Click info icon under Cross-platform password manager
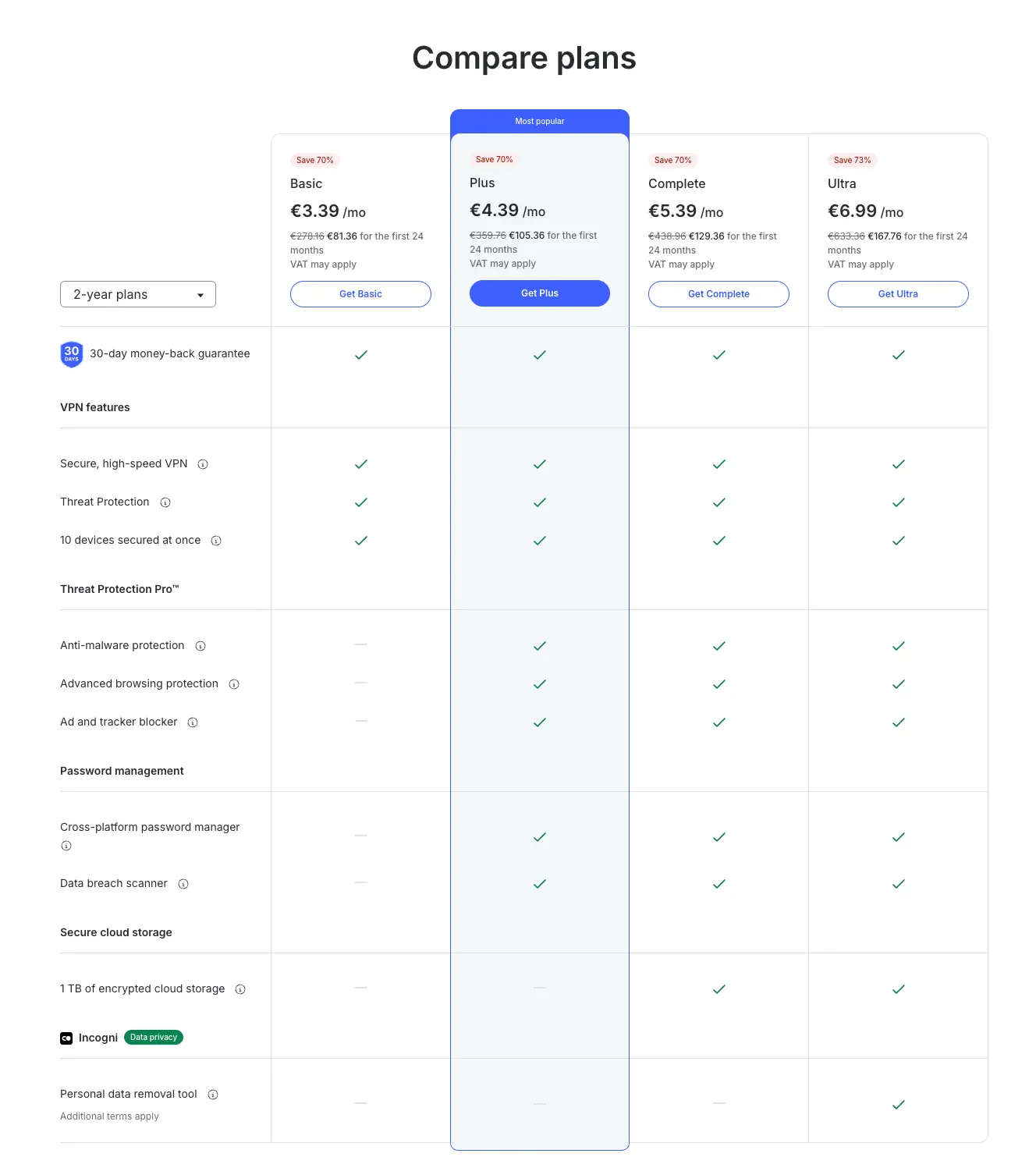This screenshot has height=1164, width=1036. (66, 846)
